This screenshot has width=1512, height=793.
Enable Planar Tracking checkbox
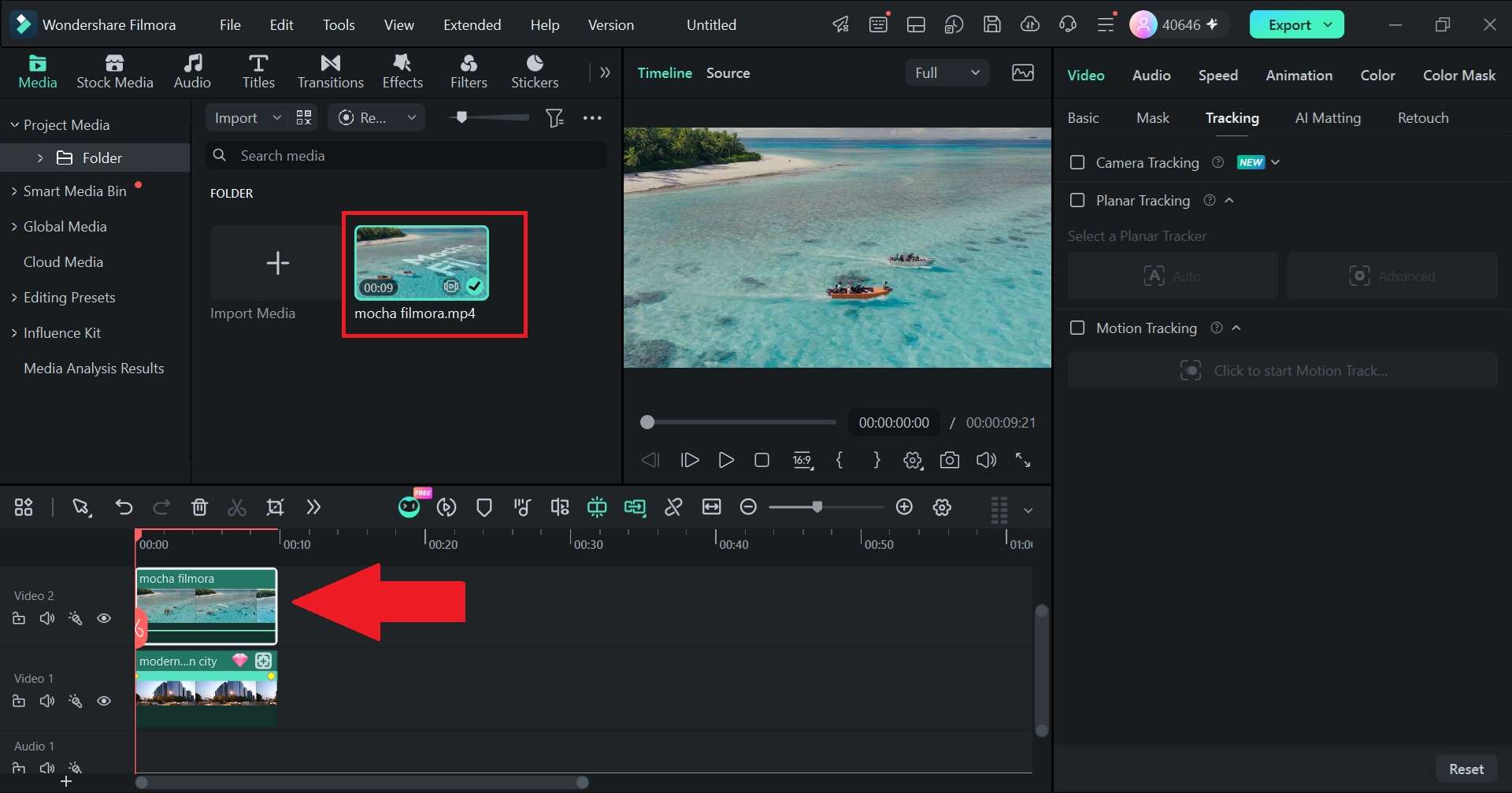point(1077,200)
